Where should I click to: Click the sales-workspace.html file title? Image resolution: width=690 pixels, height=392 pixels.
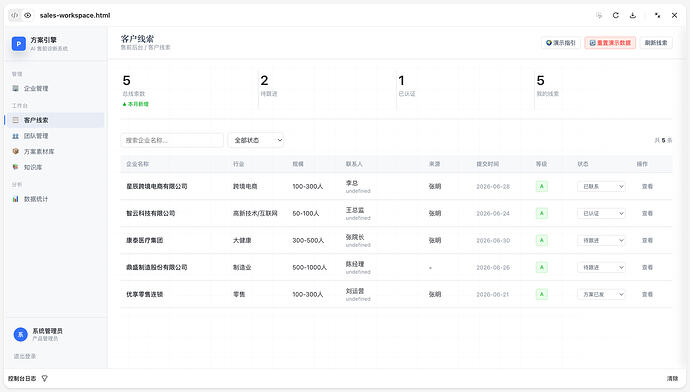coord(75,15)
